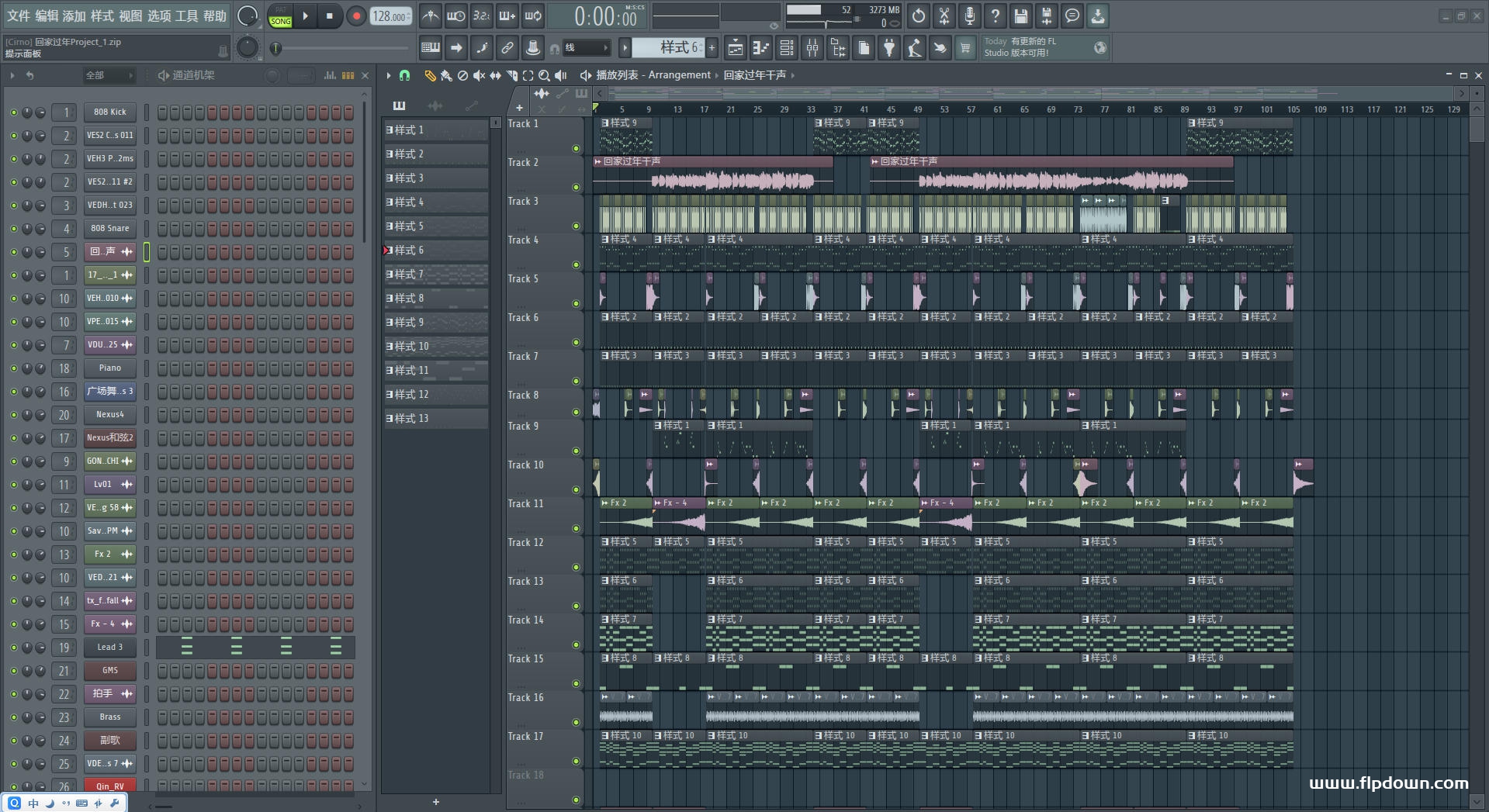
Task: Click the microphone recording icon
Action: (x=969, y=16)
